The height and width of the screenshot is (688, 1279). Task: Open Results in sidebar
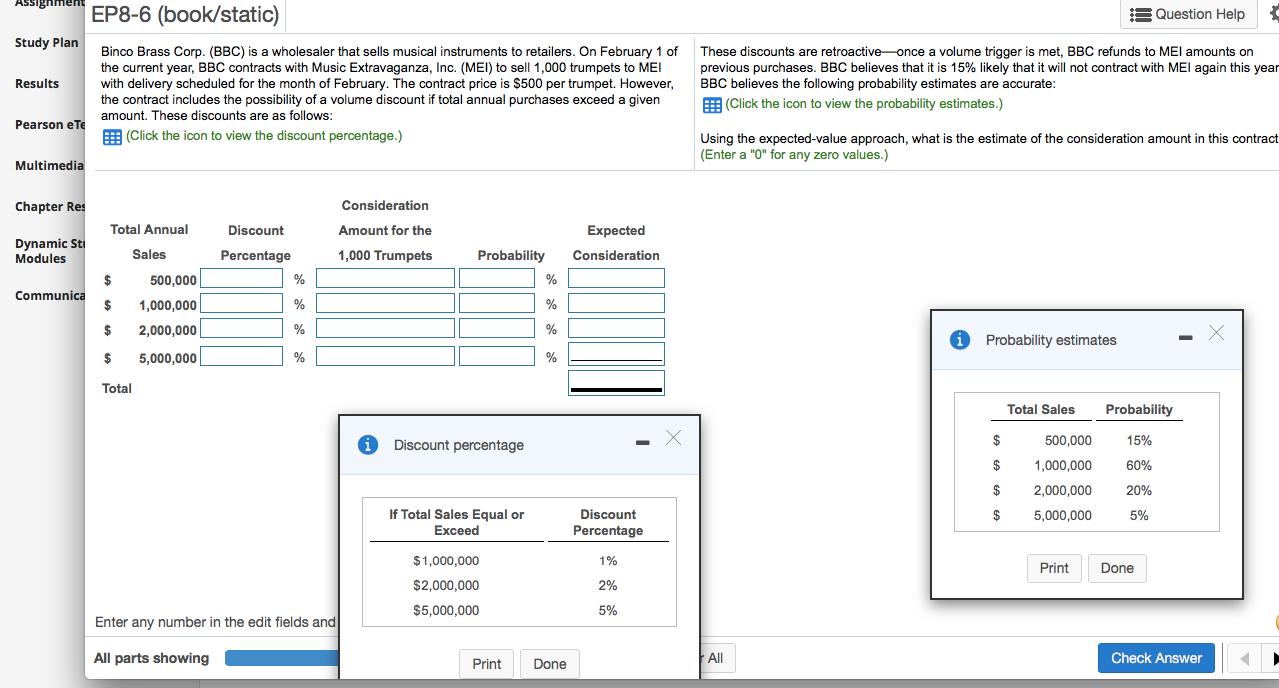click(37, 83)
